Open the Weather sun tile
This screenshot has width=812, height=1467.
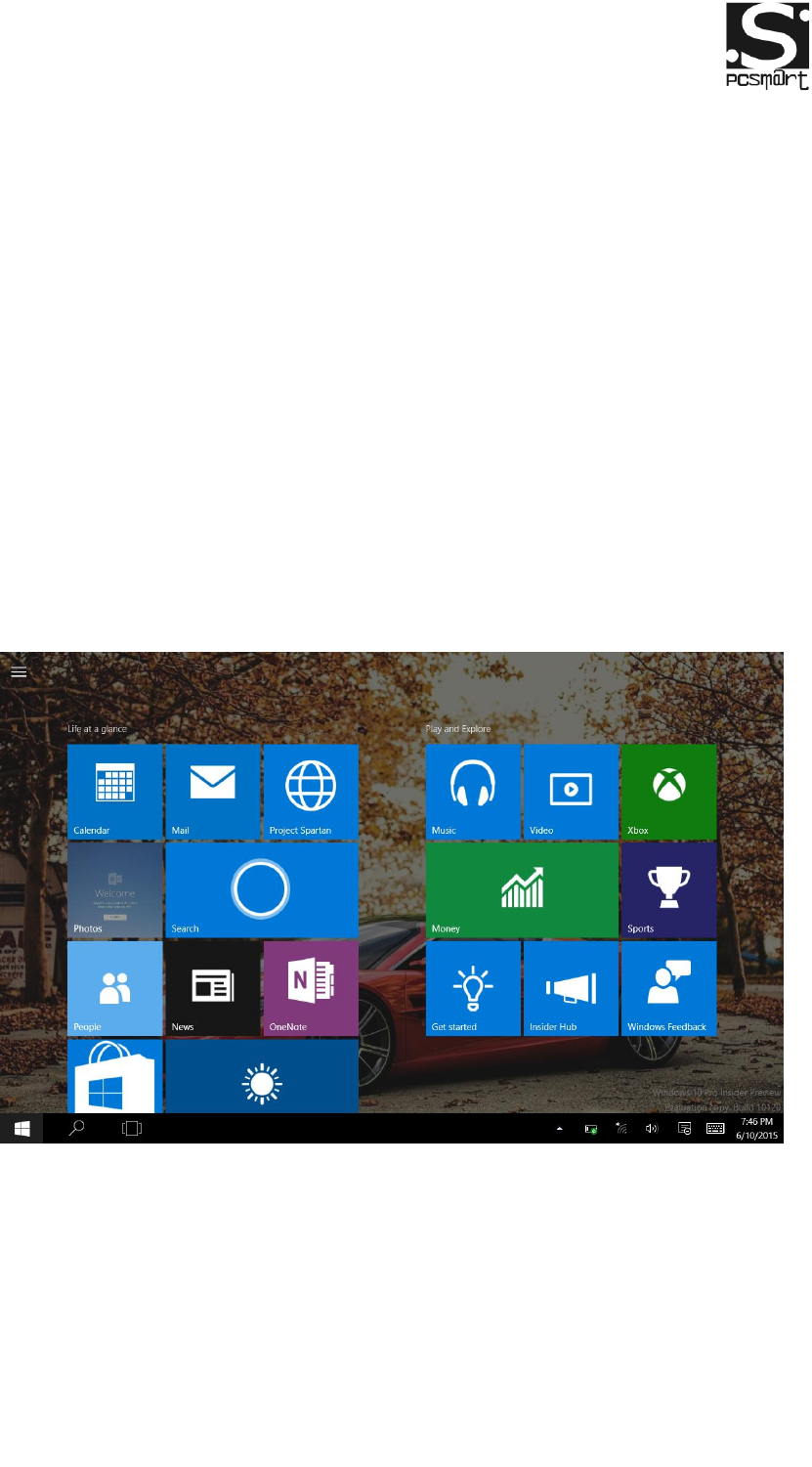[262, 1076]
